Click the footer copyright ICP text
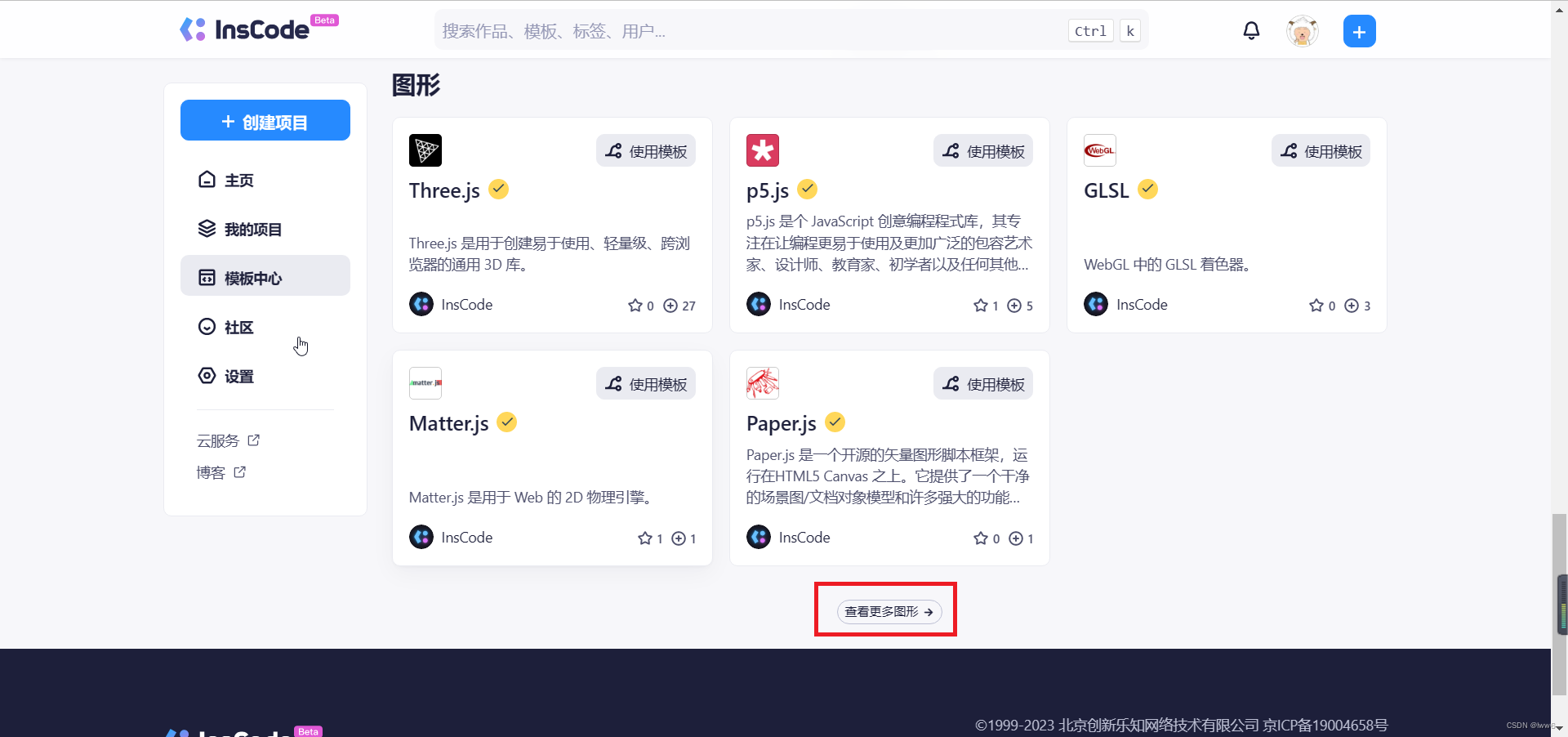Image resolution: width=1568 pixels, height=737 pixels. pos(1181,725)
